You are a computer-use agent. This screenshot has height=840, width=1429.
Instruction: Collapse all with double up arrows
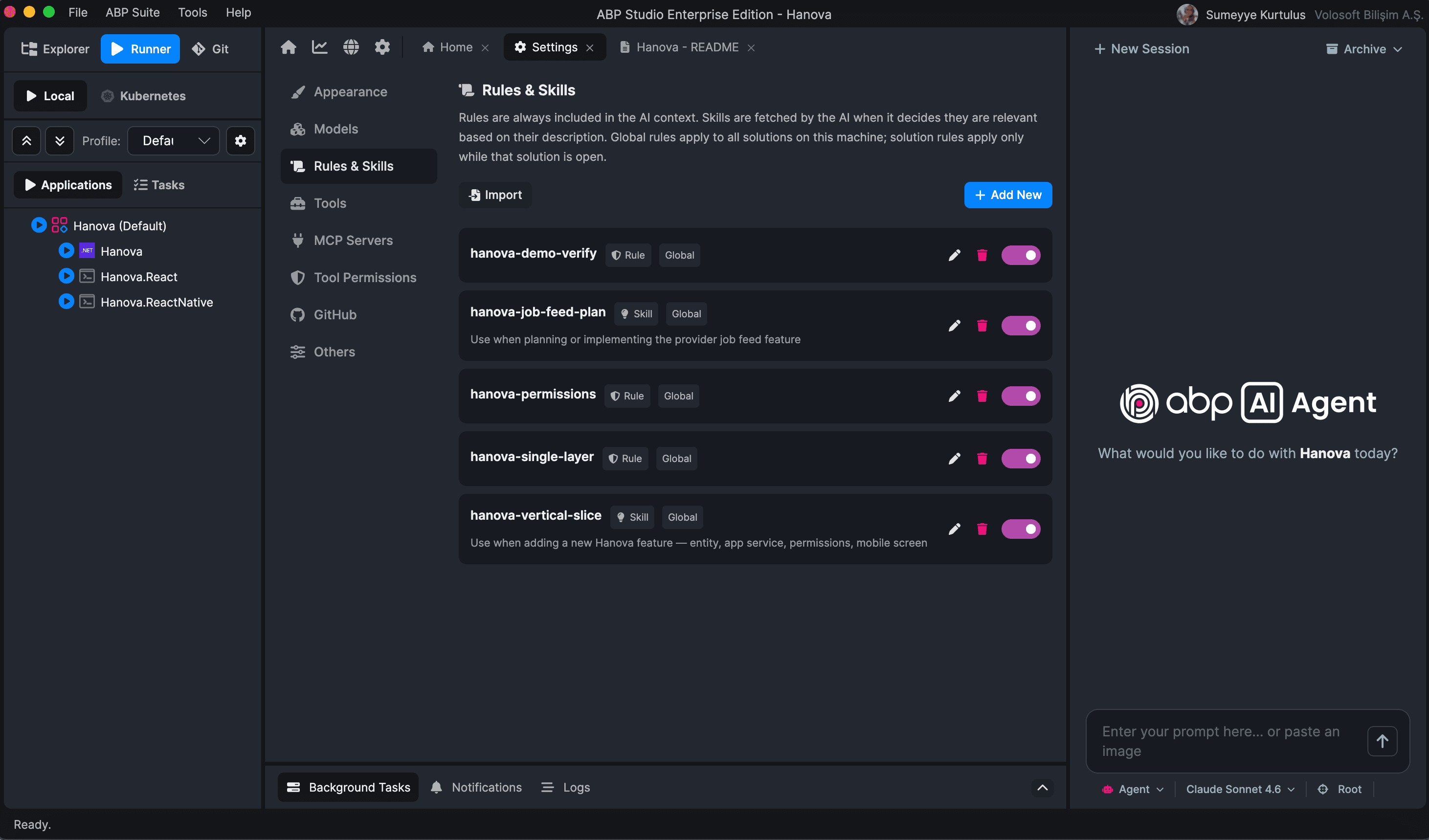coord(26,140)
